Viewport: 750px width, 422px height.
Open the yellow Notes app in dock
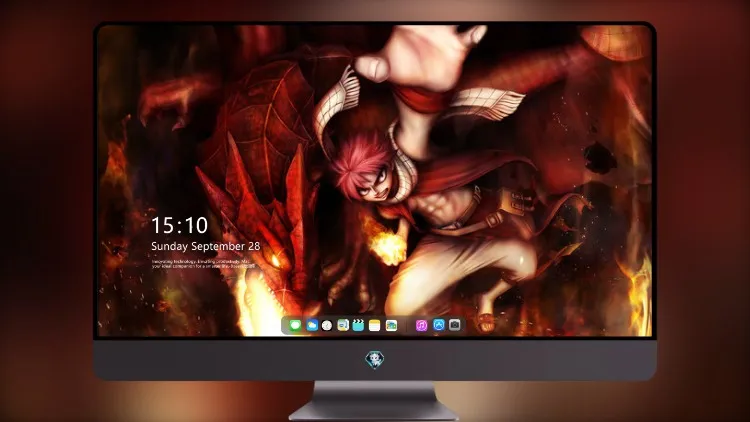coord(375,325)
